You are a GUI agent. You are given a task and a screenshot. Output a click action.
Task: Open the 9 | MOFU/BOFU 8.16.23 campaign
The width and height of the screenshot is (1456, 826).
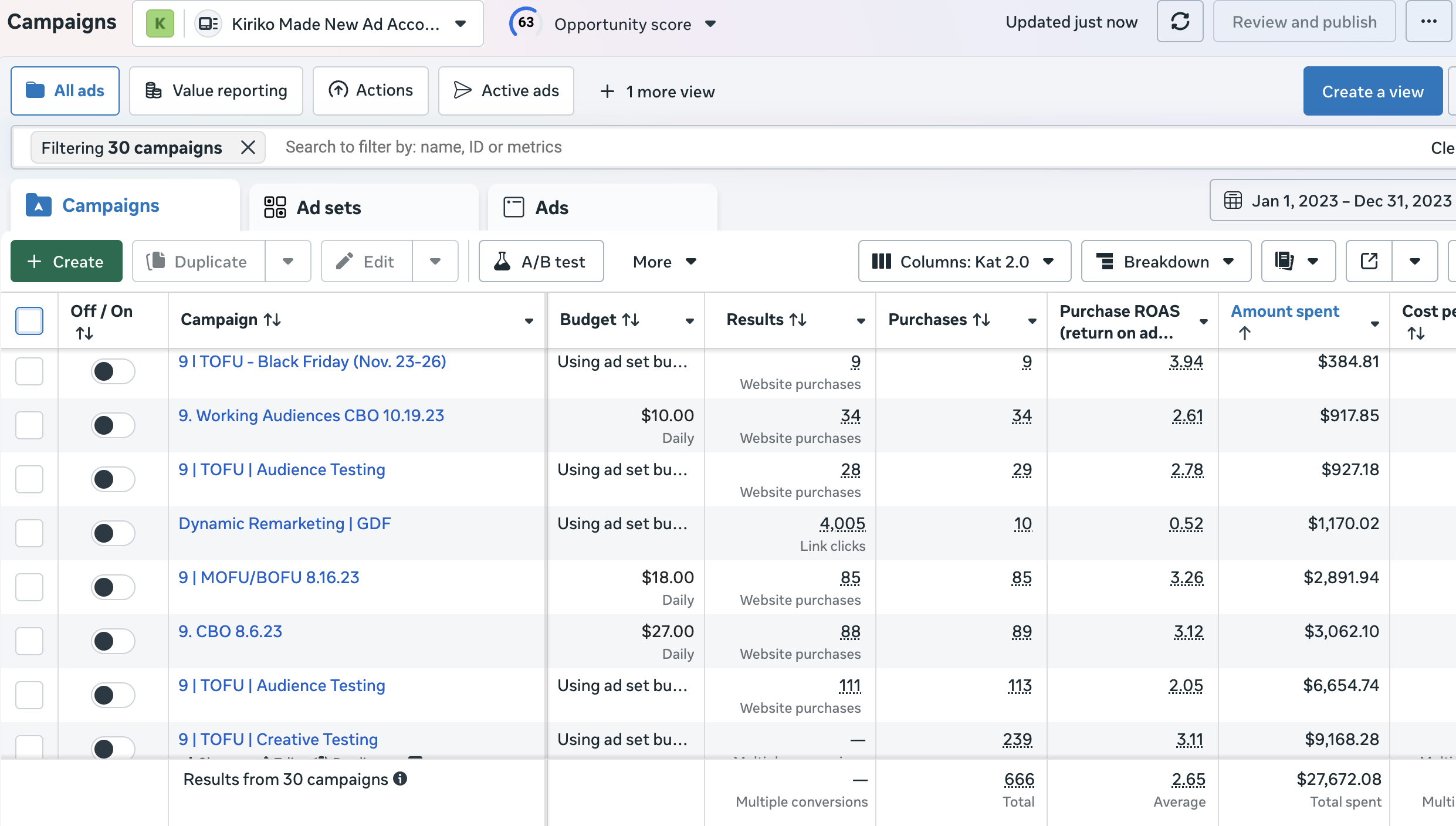pyautogui.click(x=269, y=577)
